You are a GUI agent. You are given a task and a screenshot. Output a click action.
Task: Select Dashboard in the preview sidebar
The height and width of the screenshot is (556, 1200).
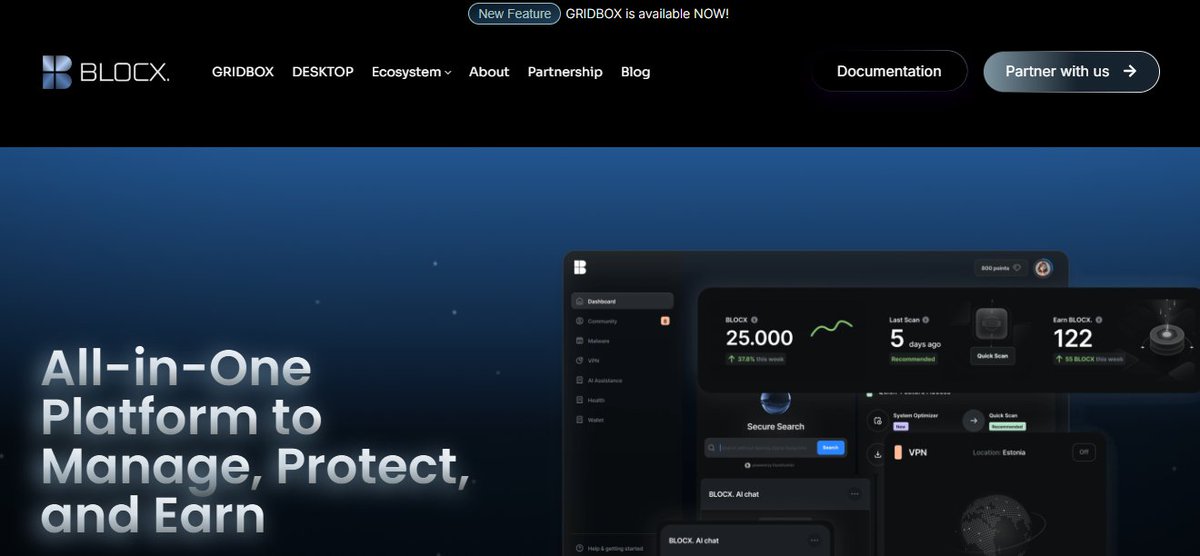[x=622, y=301]
